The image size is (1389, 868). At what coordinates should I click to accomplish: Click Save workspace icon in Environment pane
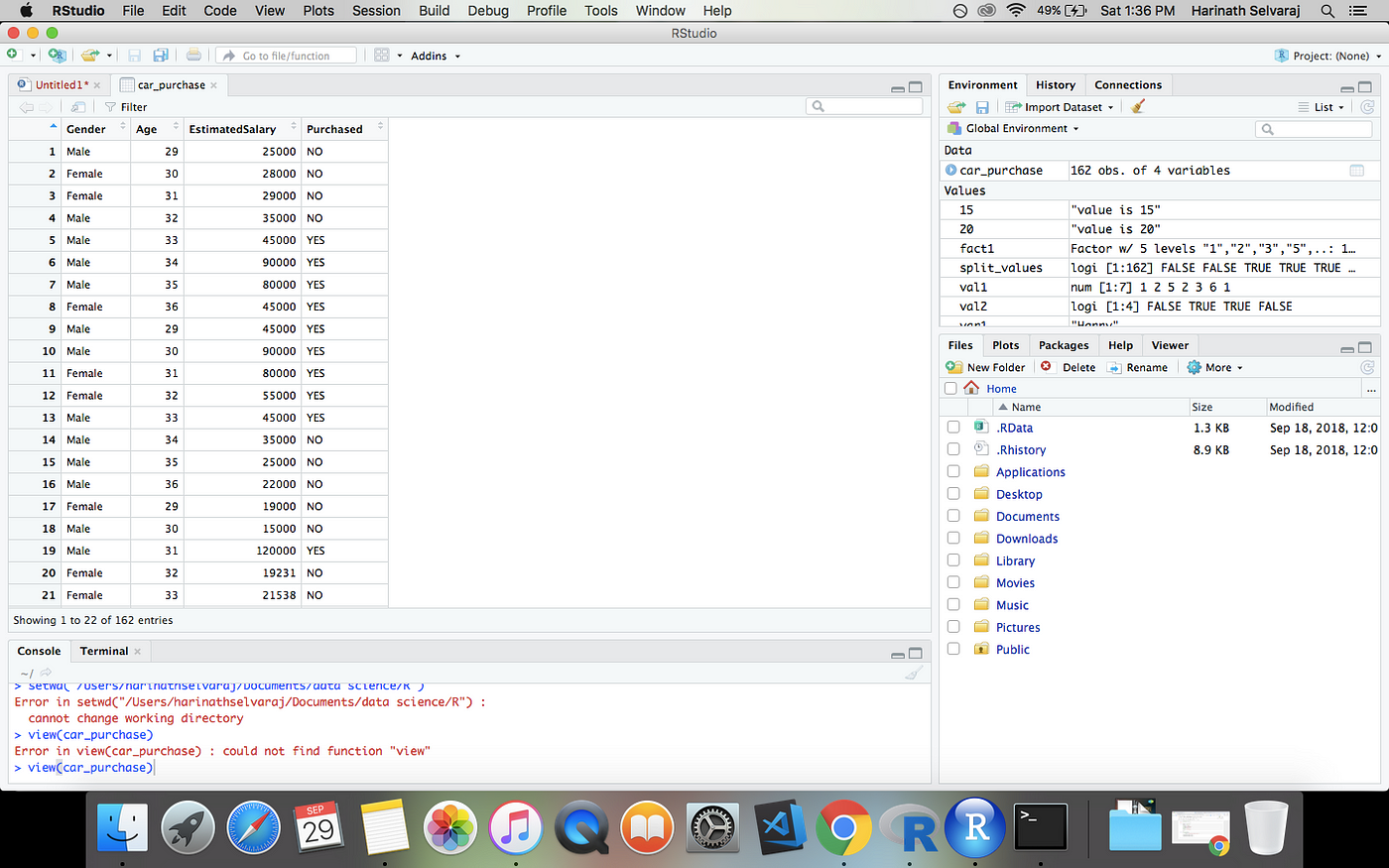click(982, 107)
